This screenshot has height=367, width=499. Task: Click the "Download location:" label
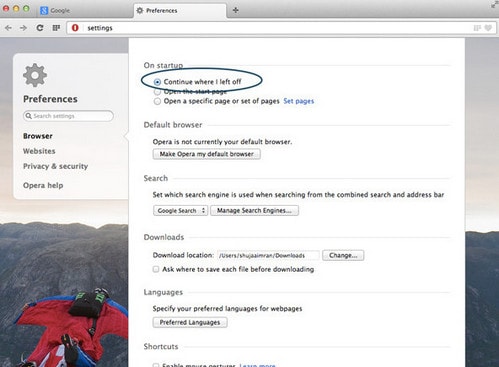183,255
